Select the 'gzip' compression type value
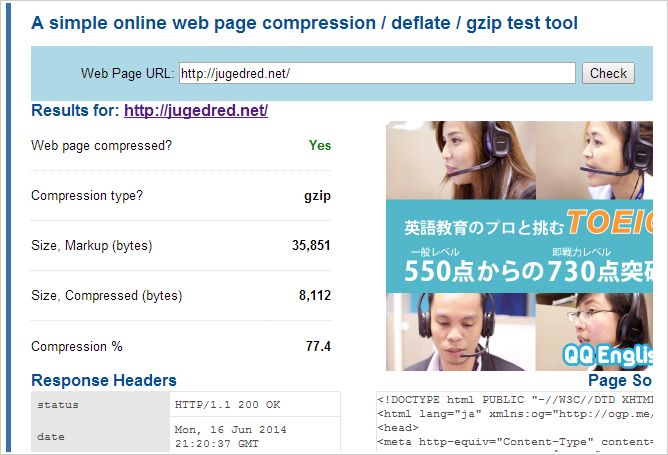 tap(317, 196)
